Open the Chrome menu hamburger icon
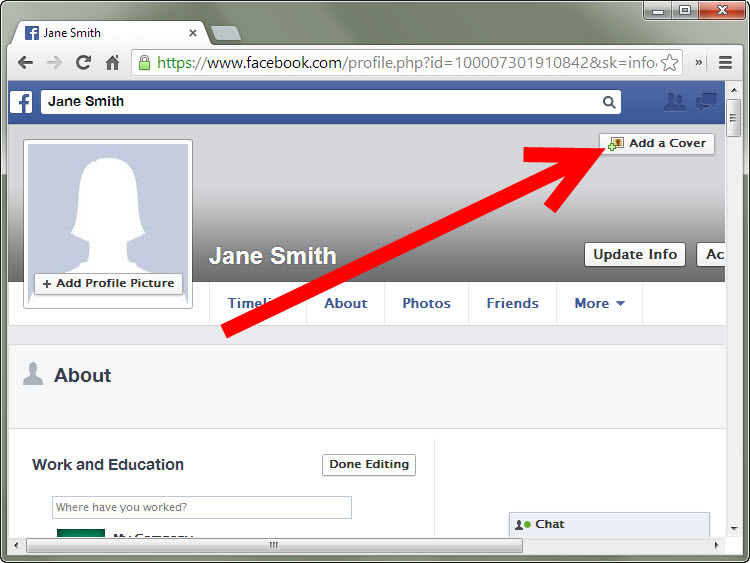Viewport: 750px width, 563px height. [x=726, y=63]
